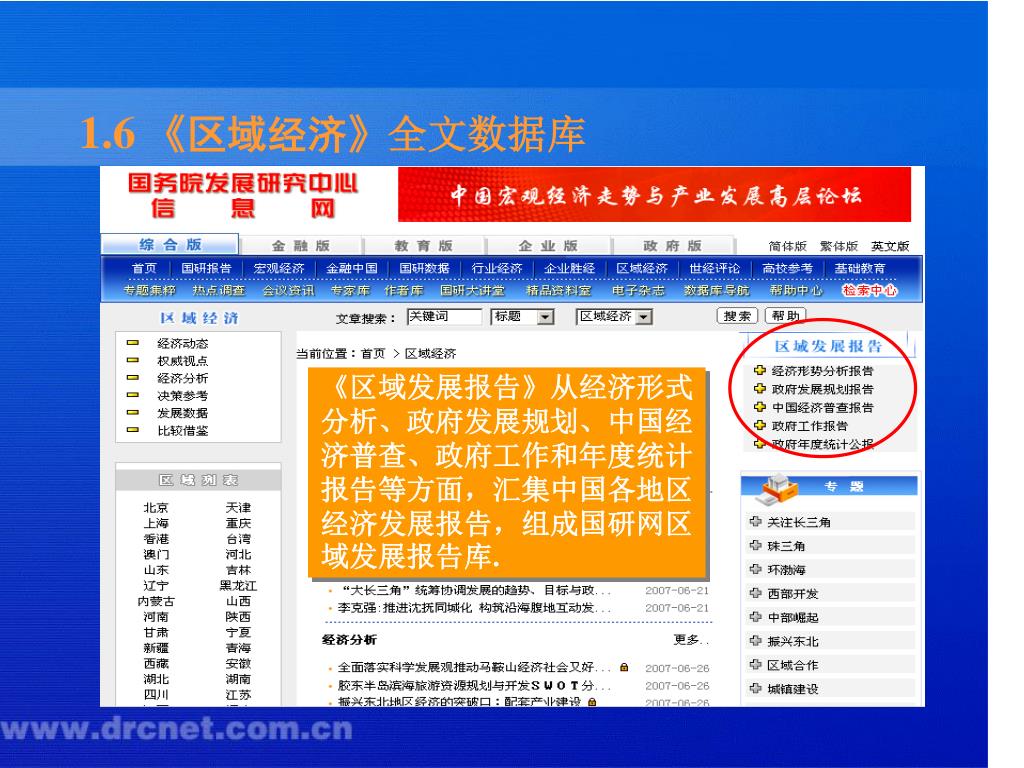Open 权威视点 in sidebar
The width and height of the screenshot is (1024, 768).
[182, 361]
